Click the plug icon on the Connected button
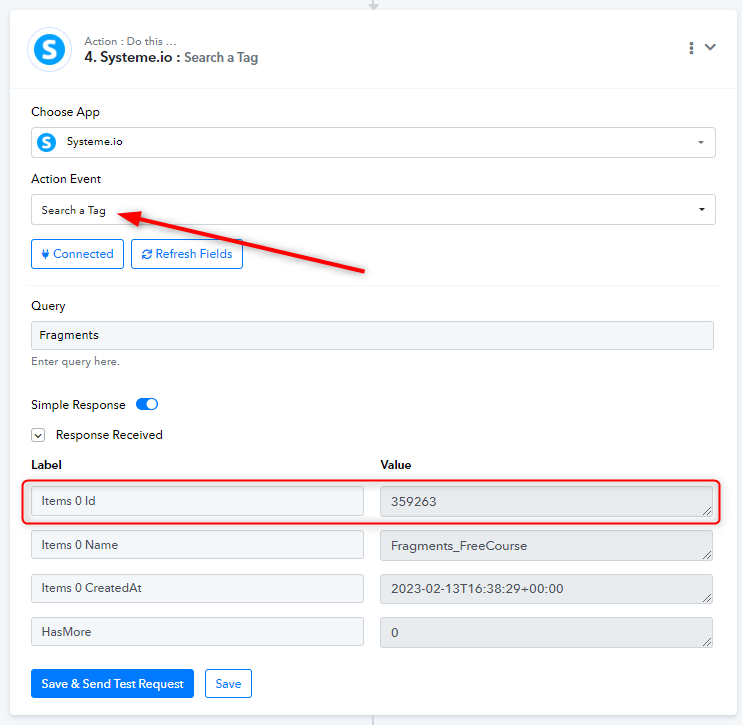 [x=45, y=254]
